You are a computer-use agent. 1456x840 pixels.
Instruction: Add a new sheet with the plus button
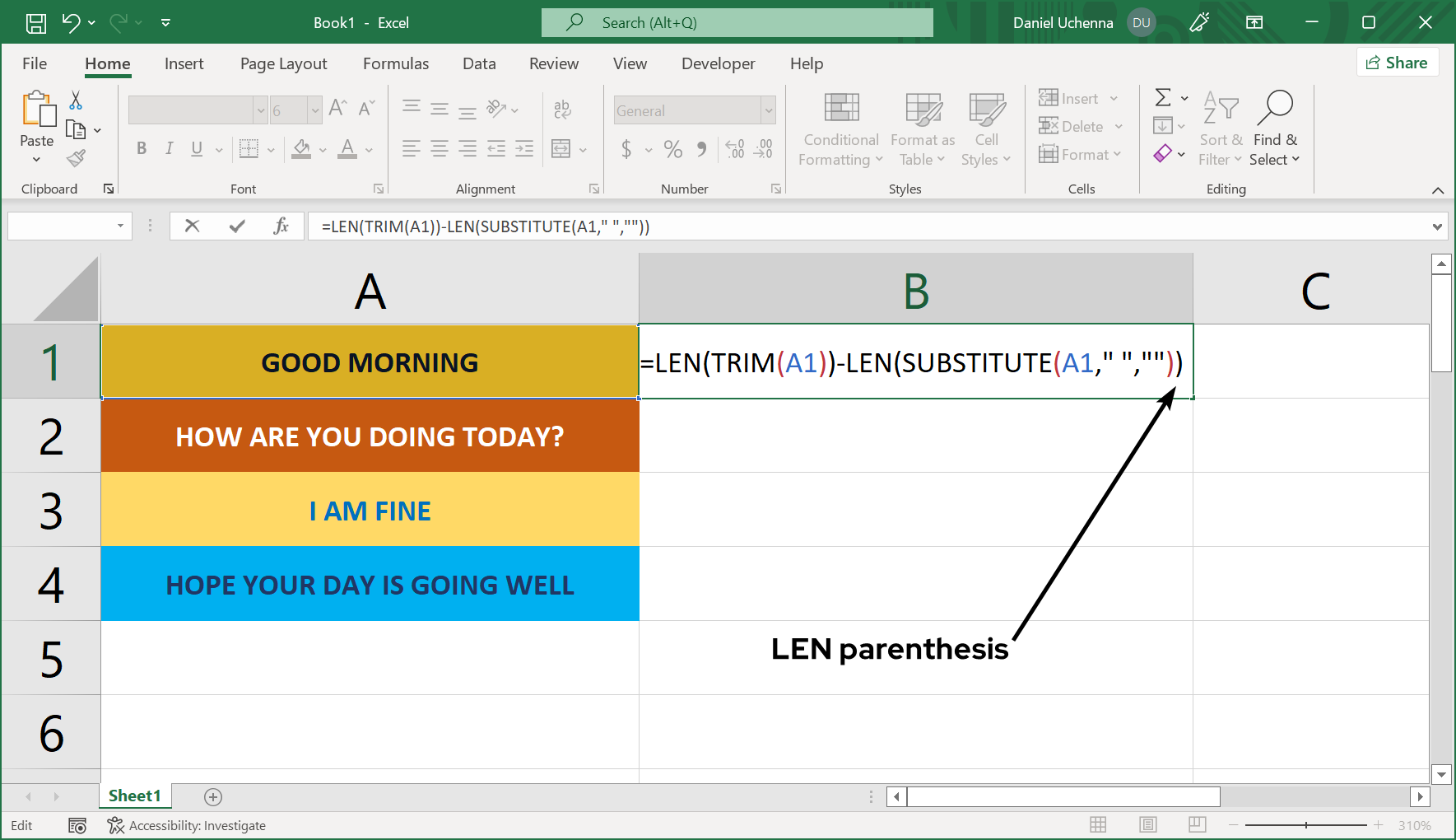pyautogui.click(x=212, y=796)
